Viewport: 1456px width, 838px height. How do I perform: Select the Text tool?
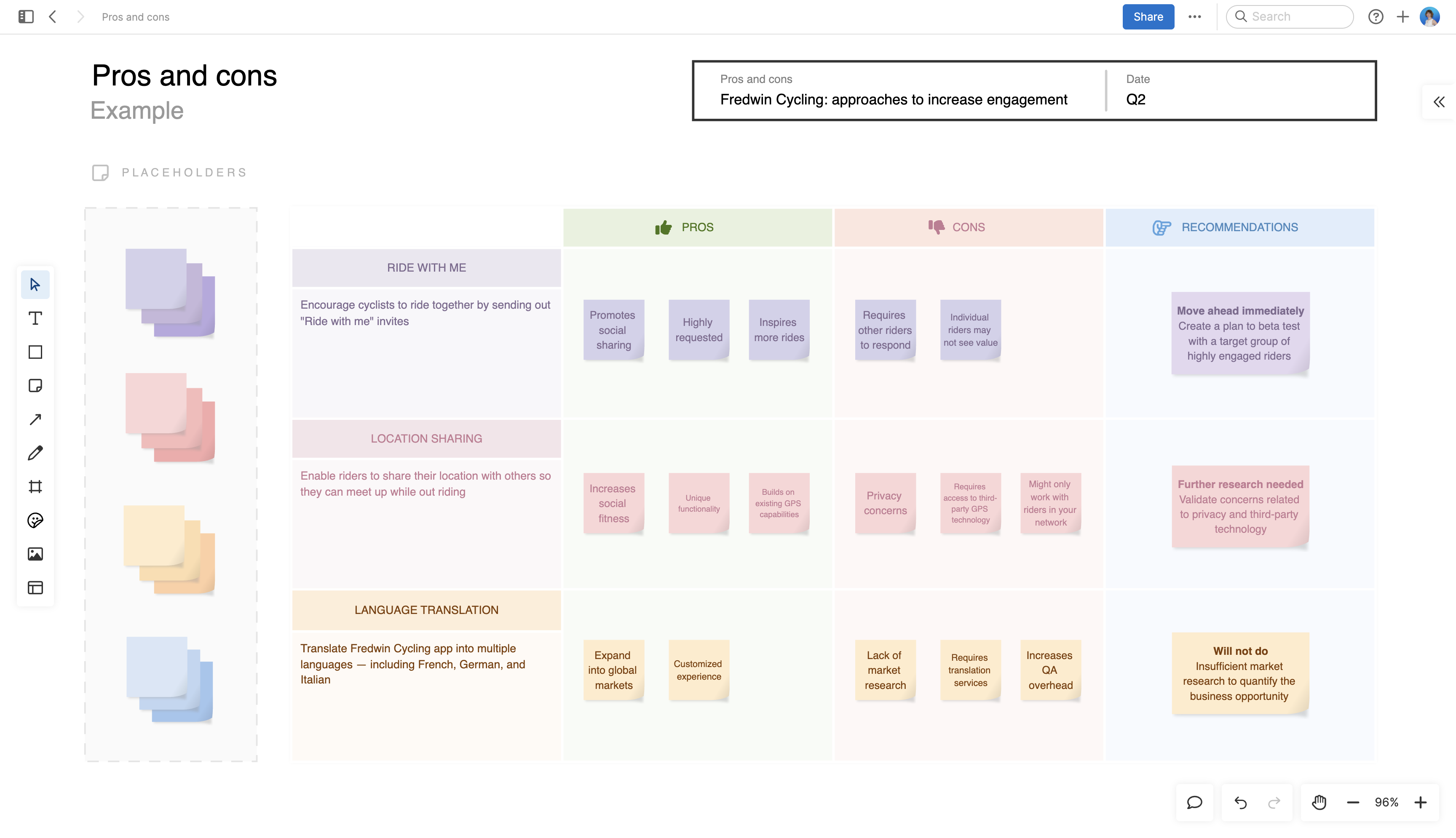tap(35, 318)
